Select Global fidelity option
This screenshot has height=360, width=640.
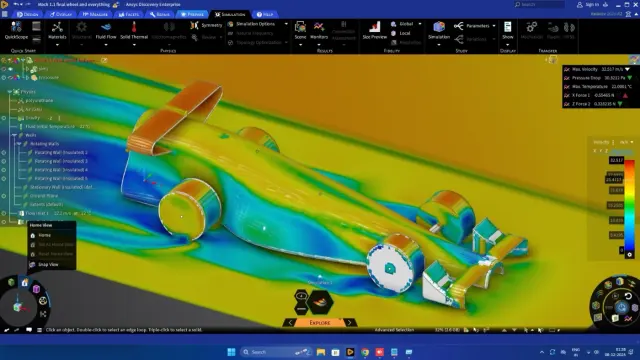click(402, 24)
